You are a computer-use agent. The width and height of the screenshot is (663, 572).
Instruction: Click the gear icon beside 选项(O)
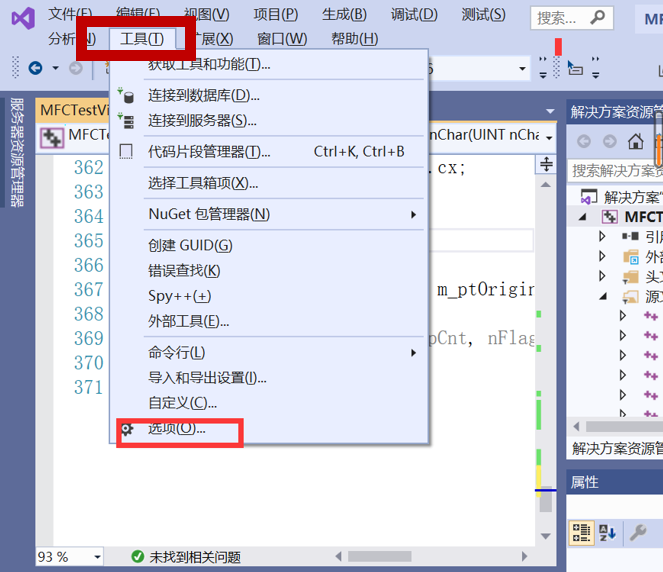tap(127, 429)
